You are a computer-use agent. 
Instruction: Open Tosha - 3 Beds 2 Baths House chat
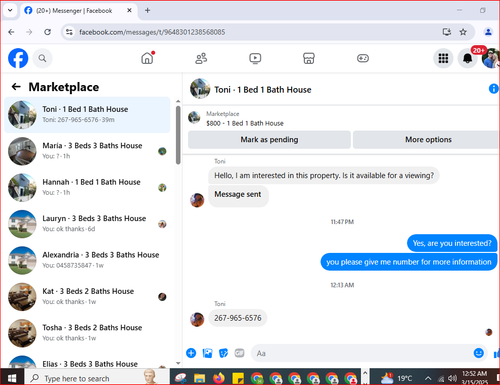click(x=87, y=333)
